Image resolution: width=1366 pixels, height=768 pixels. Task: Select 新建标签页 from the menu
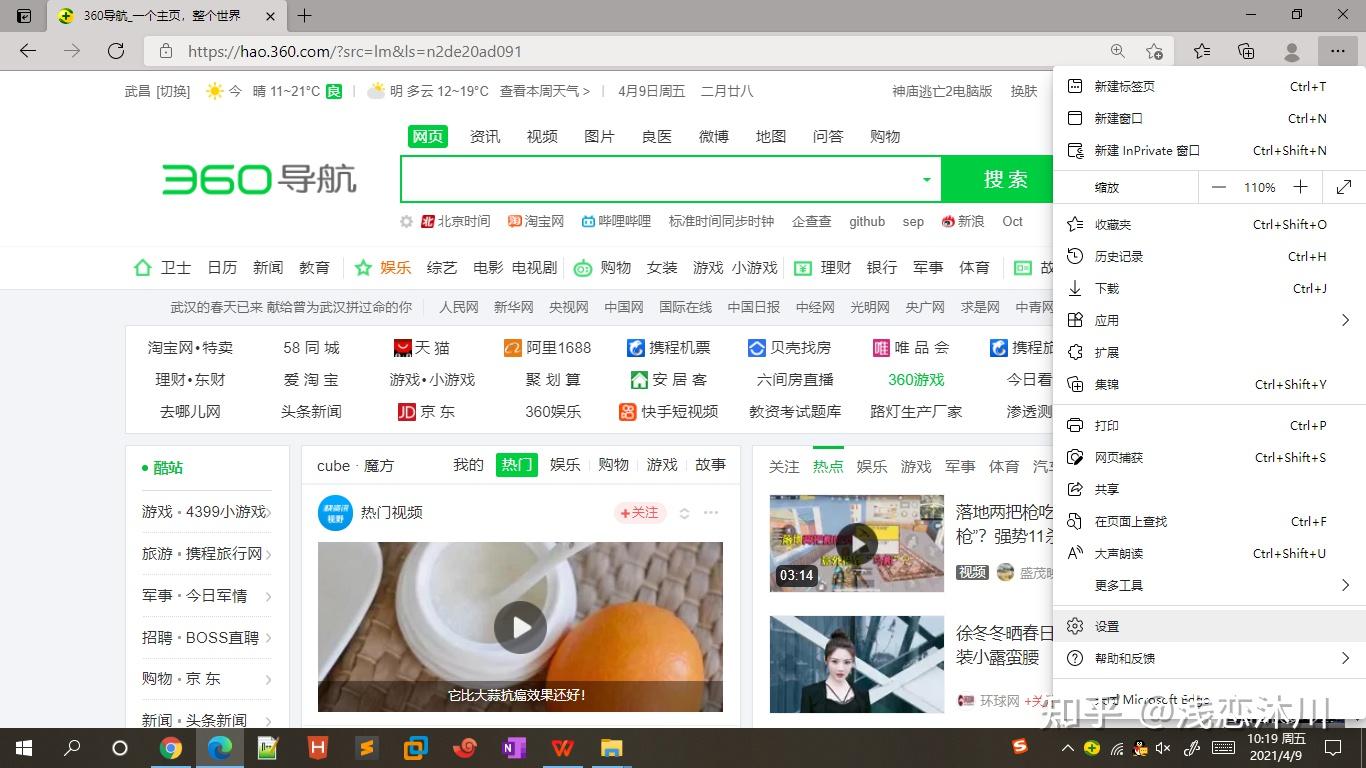point(1210,87)
